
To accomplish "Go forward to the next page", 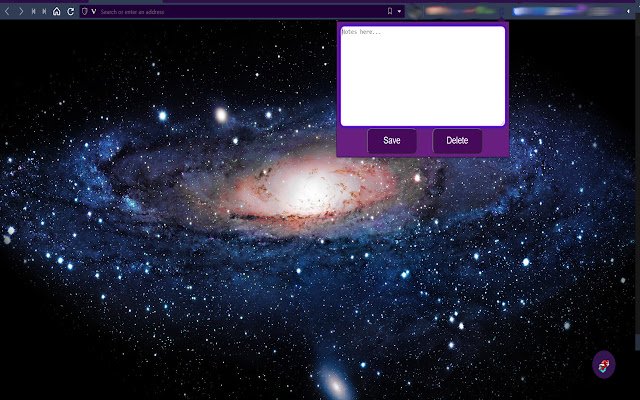I will [x=21, y=12].
